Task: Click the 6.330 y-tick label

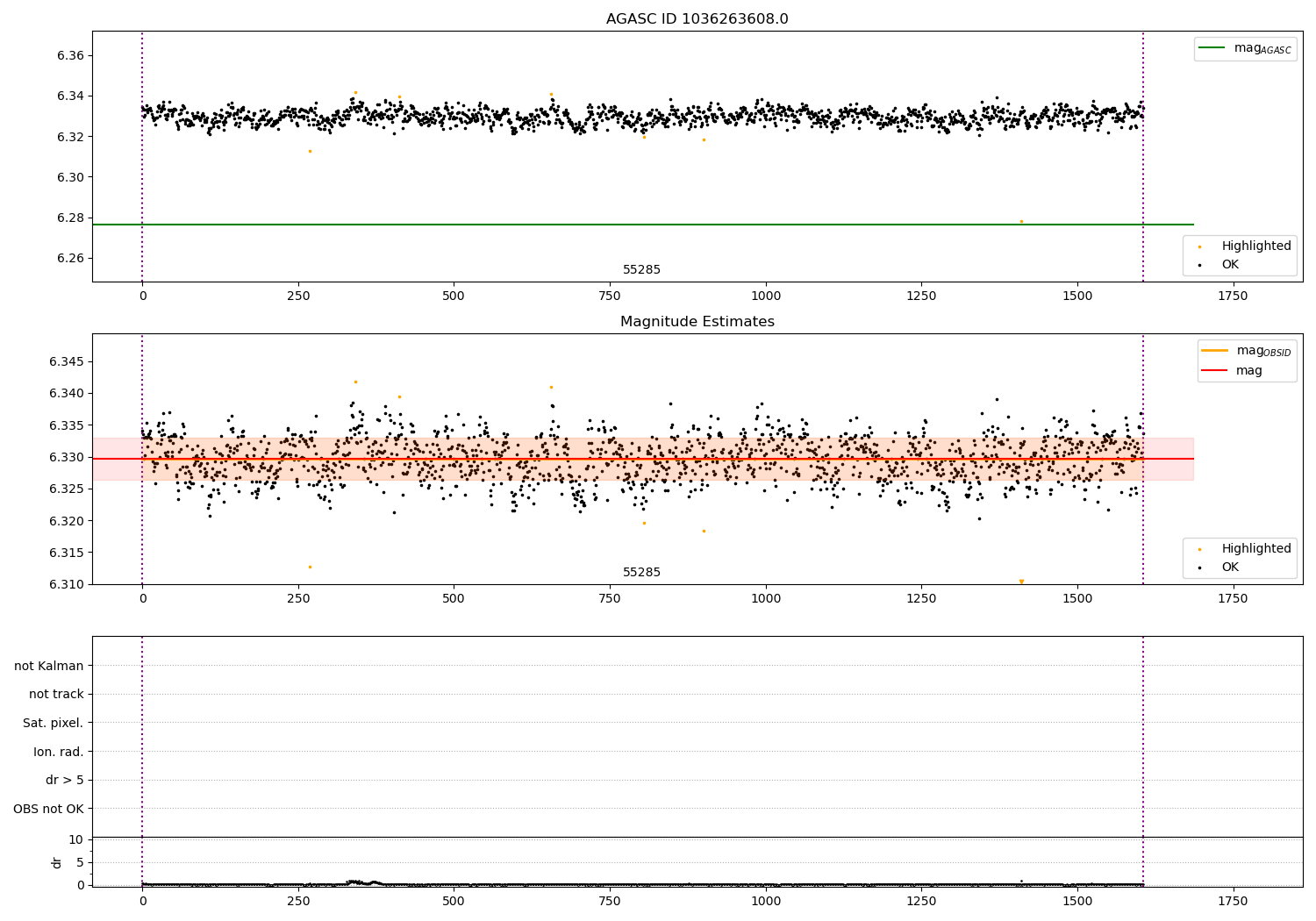Action: pyautogui.click(x=67, y=457)
